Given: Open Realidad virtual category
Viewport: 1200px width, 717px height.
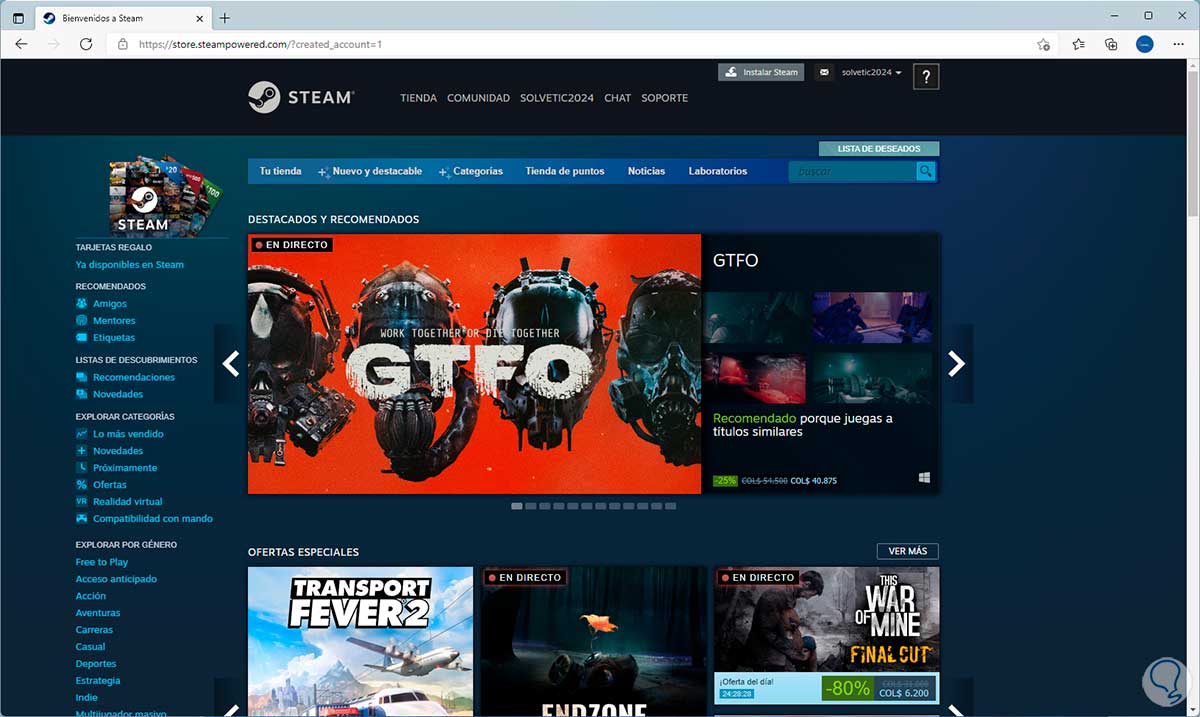Looking at the screenshot, I should point(127,502).
